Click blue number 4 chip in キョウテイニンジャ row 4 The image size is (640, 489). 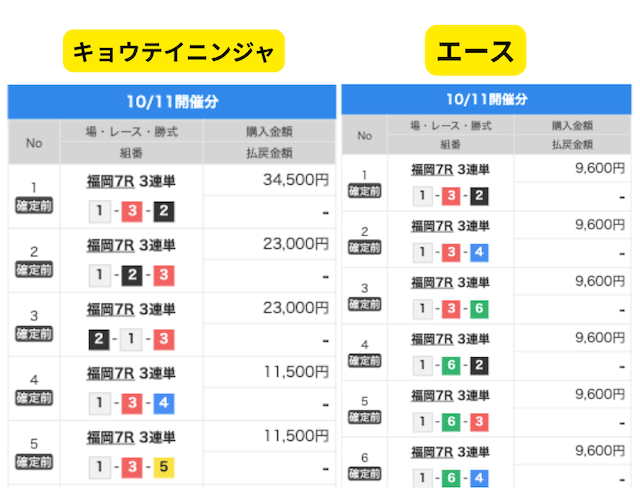click(163, 403)
